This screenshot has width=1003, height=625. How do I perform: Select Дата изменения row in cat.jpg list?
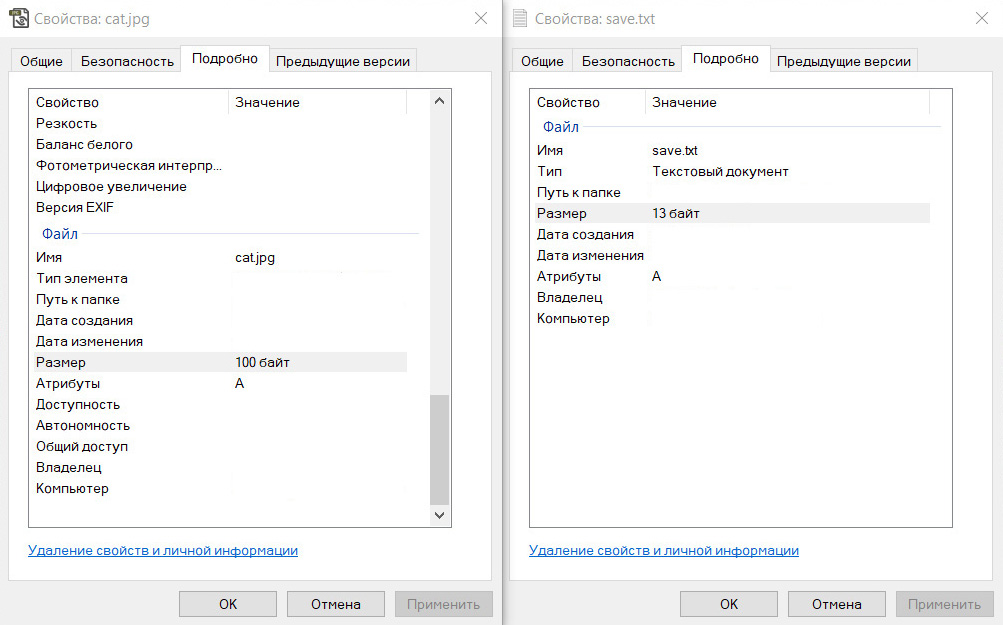click(x=218, y=342)
